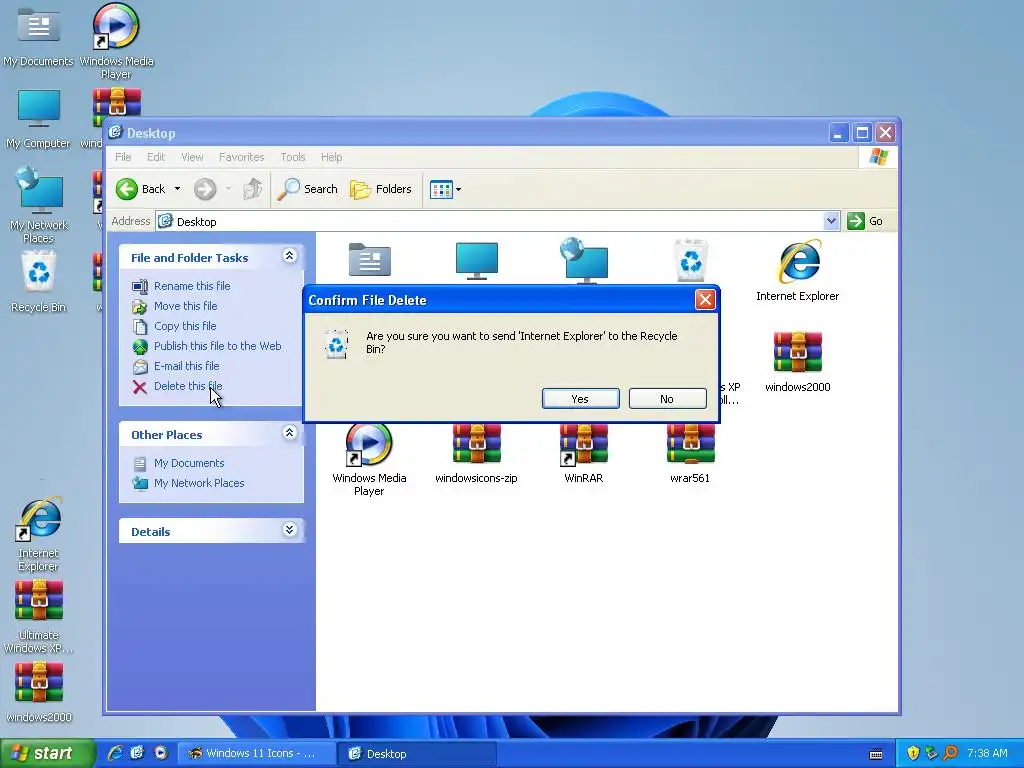Click Publish this file to the Web
This screenshot has width=1024, height=768.
217,346
